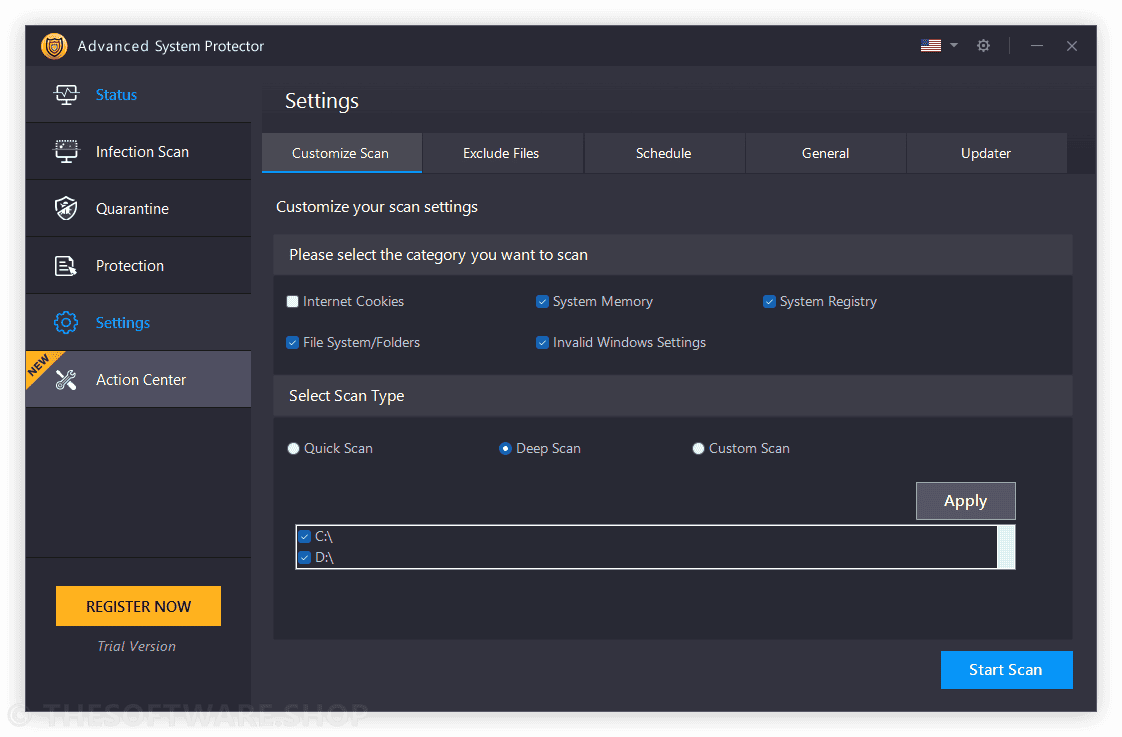Click the REGISTER NOW button
The height and width of the screenshot is (737, 1122).
tap(138, 606)
